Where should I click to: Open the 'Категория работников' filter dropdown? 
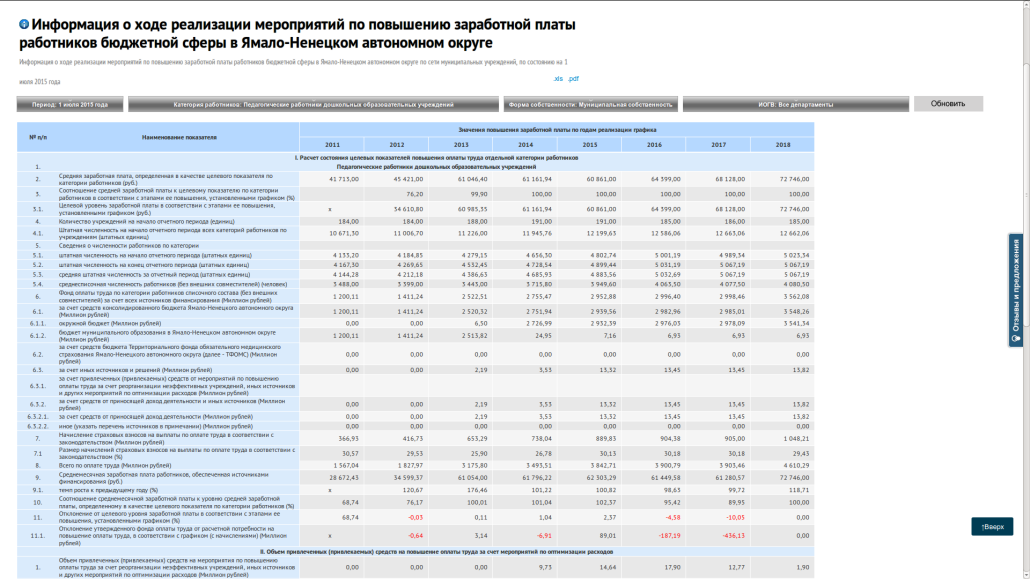click(x=313, y=104)
